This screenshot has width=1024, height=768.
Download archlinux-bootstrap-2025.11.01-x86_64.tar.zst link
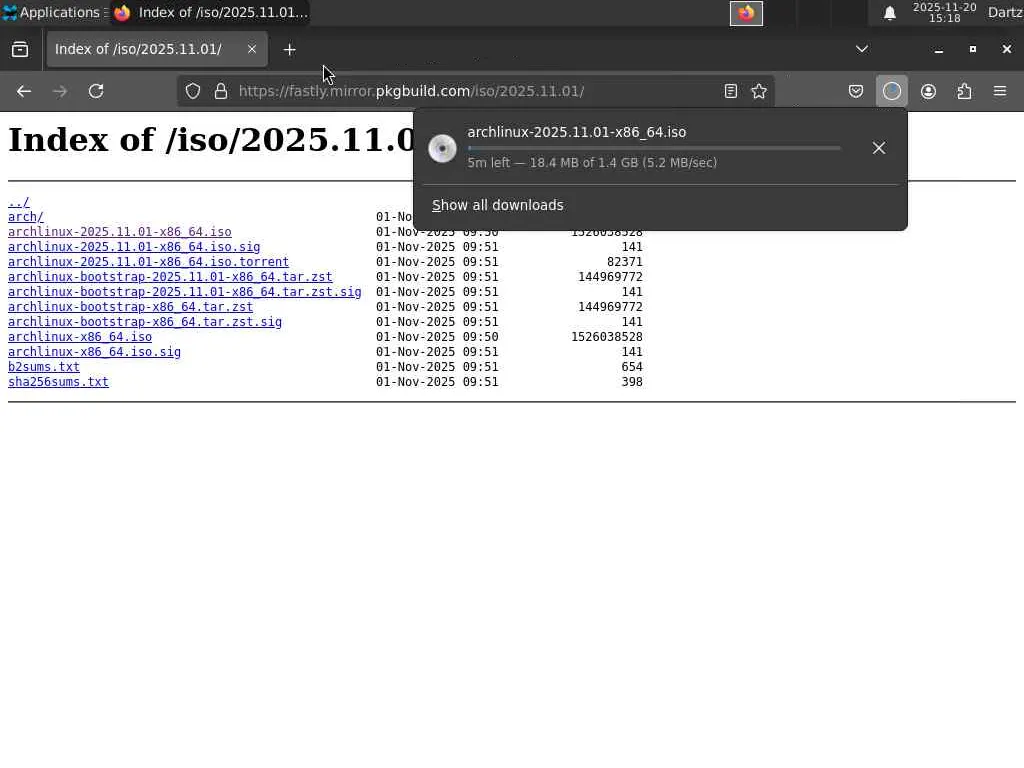point(170,277)
